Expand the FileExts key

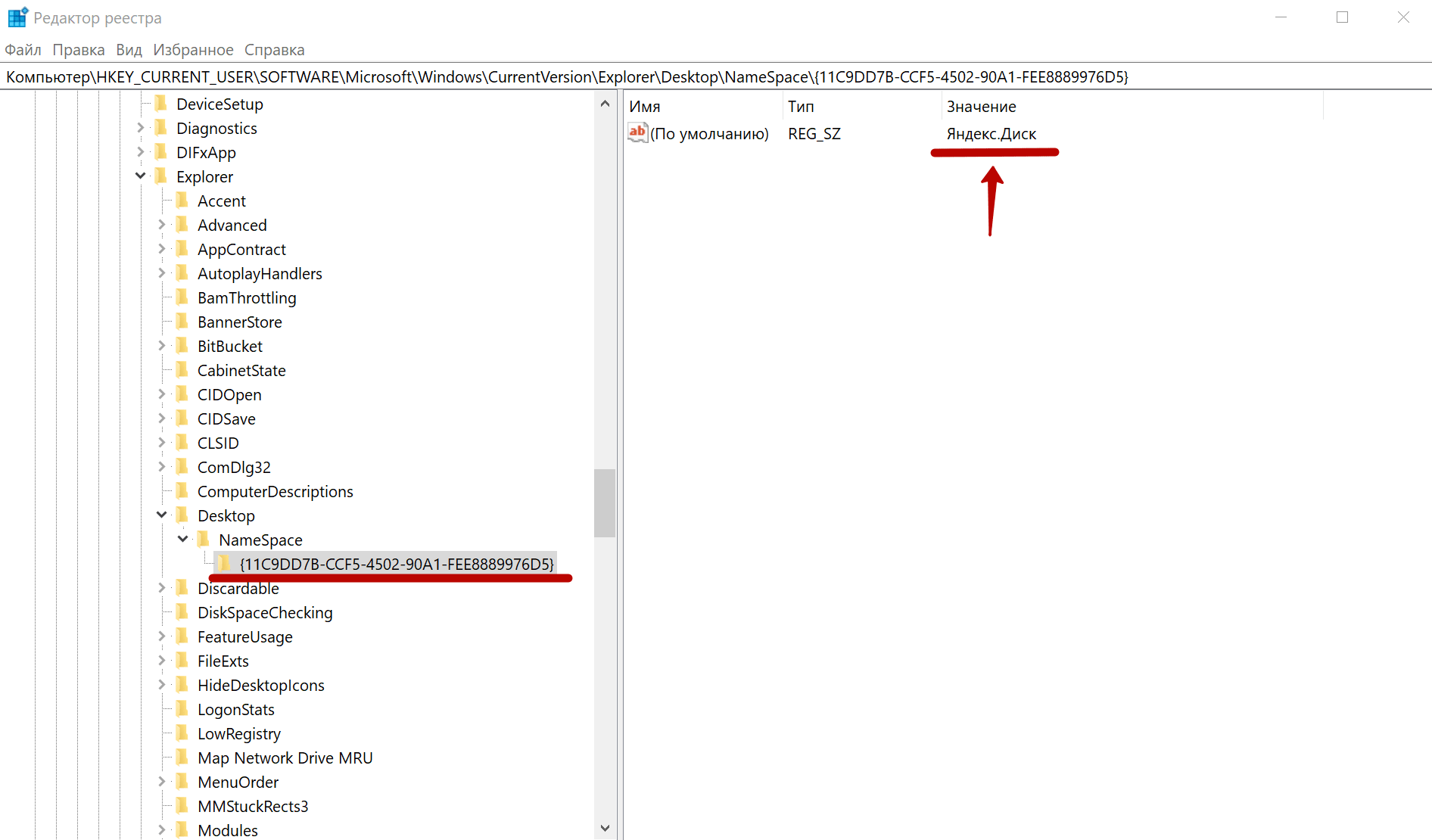pos(161,661)
